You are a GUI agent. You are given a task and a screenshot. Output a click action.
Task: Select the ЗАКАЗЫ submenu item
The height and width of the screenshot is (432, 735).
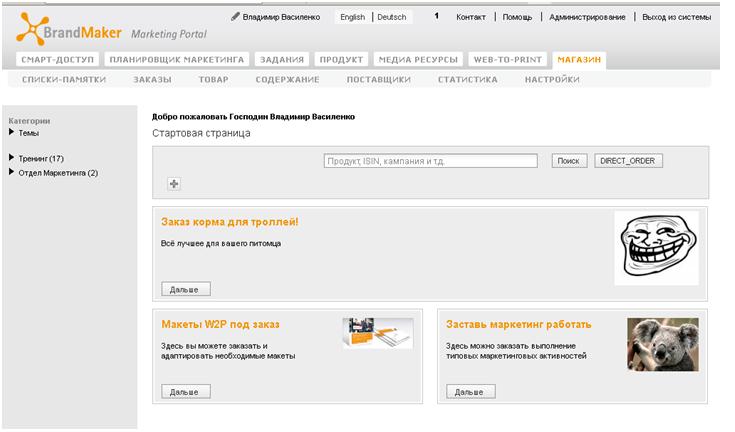(x=152, y=80)
